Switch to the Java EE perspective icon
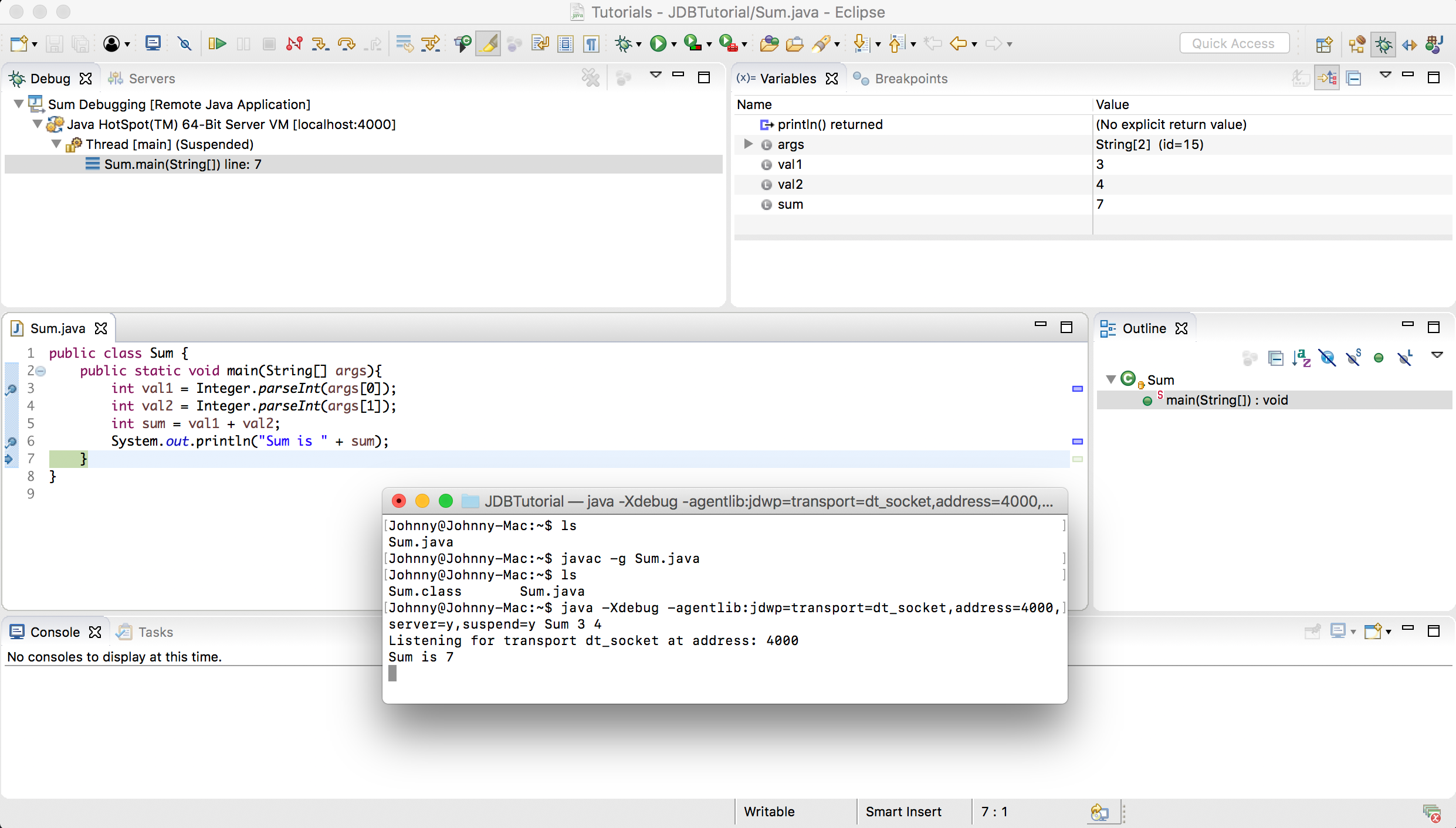Screen dimensions: 1456x828 1357,44
